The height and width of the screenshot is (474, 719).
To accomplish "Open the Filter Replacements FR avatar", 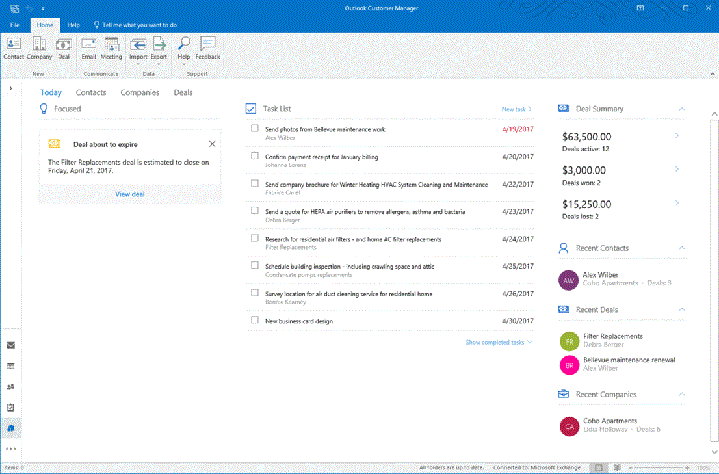I will 570,342.
